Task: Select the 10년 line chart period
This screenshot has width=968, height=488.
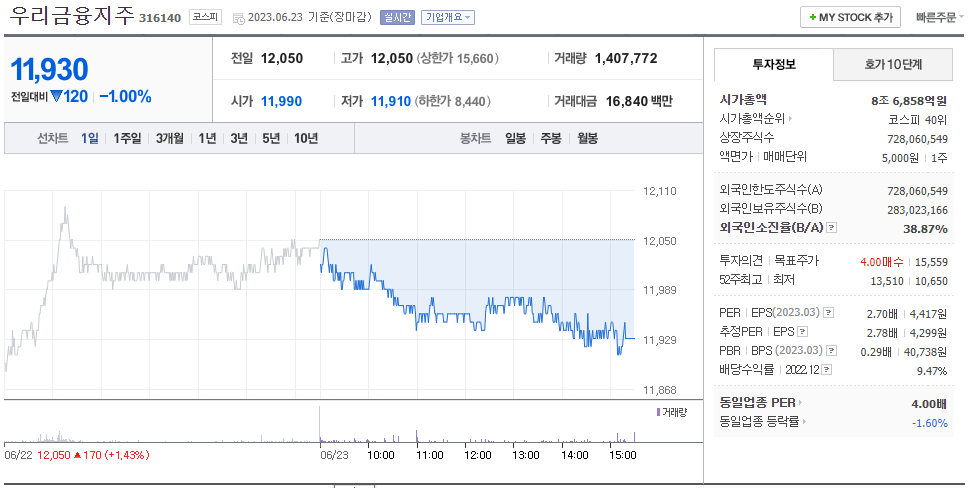Action: (306, 138)
